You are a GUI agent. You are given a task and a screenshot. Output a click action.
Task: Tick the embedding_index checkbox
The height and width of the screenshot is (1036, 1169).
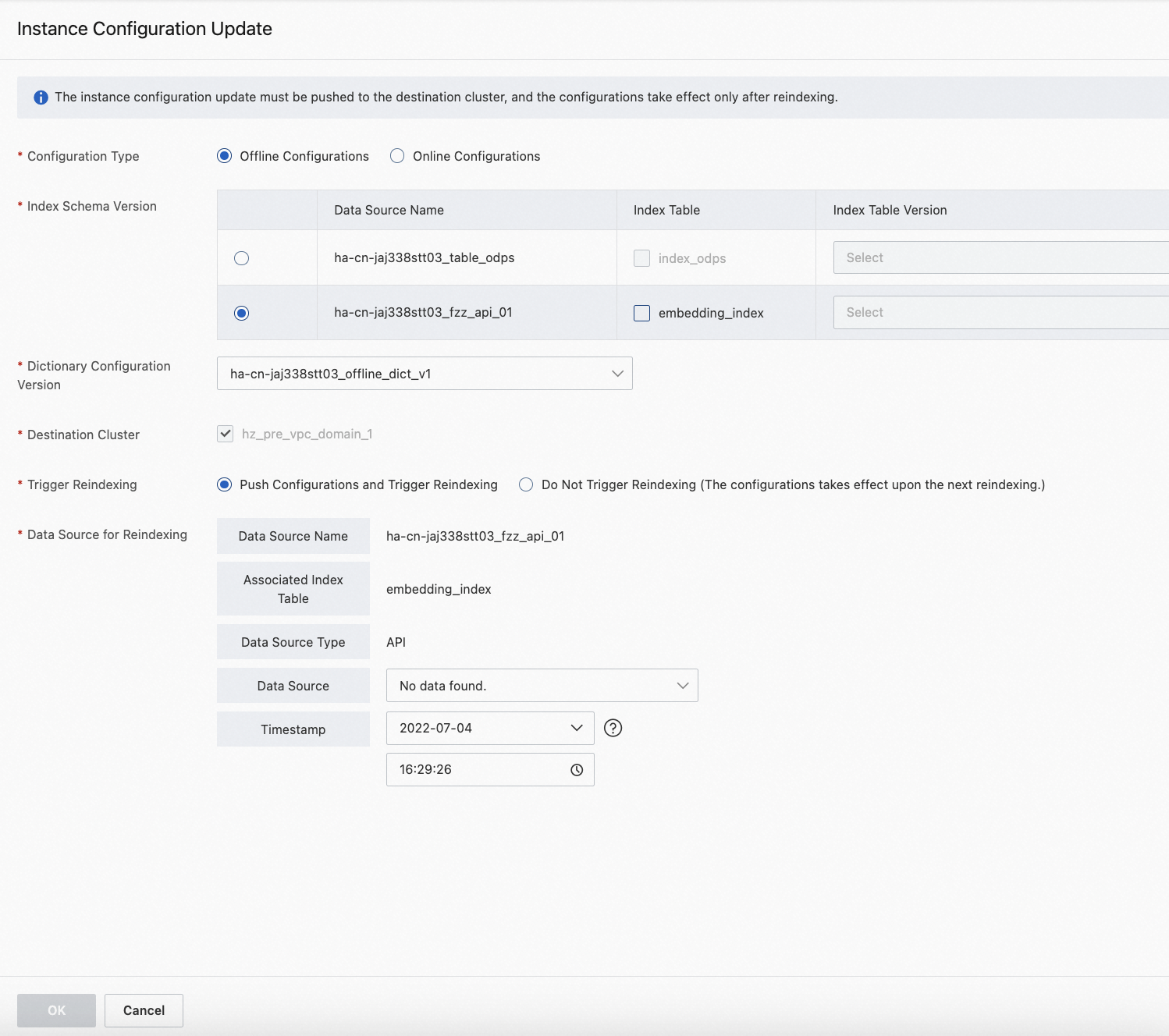(641, 313)
